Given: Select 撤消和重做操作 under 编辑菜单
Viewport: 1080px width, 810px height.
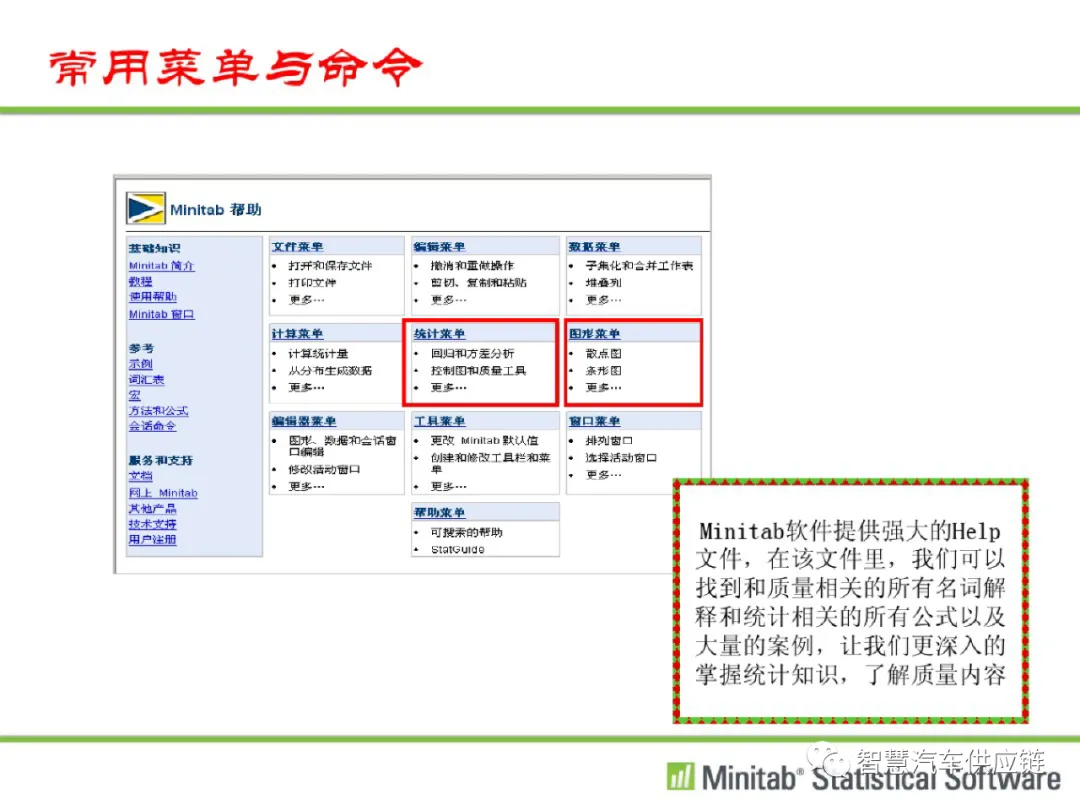Looking at the screenshot, I should 472,266.
